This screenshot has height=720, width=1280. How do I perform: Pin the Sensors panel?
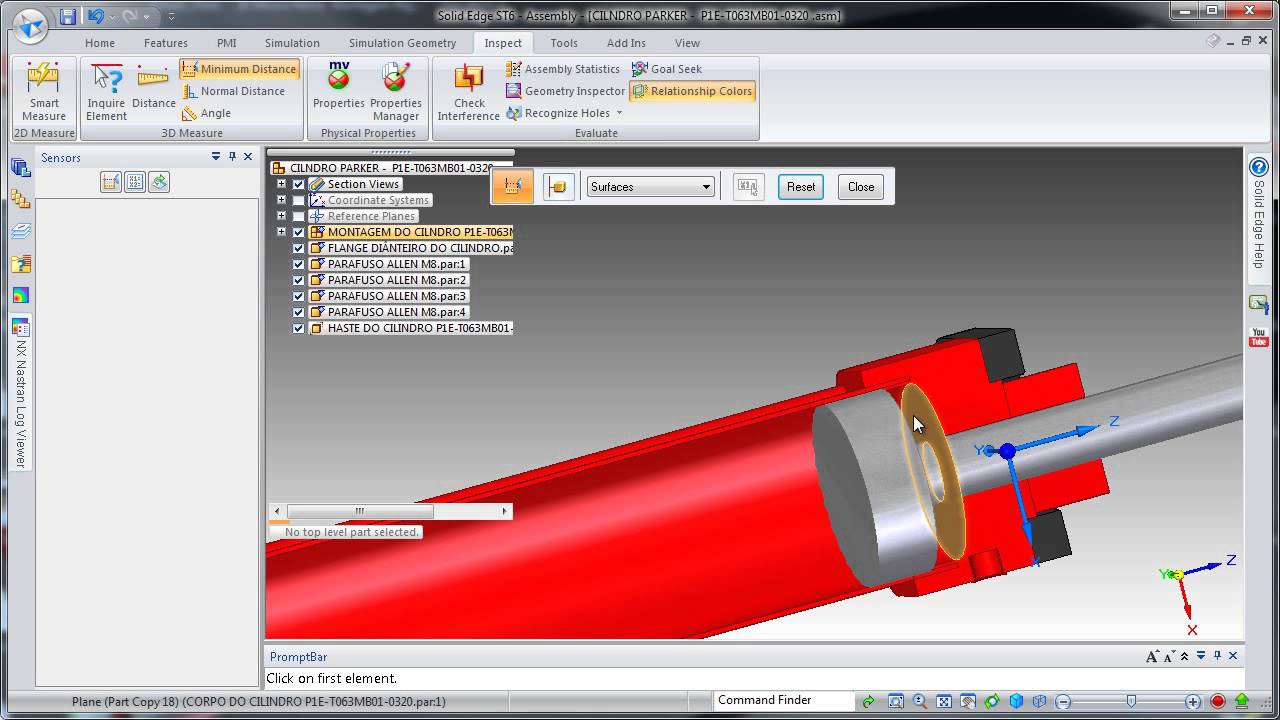(x=232, y=156)
